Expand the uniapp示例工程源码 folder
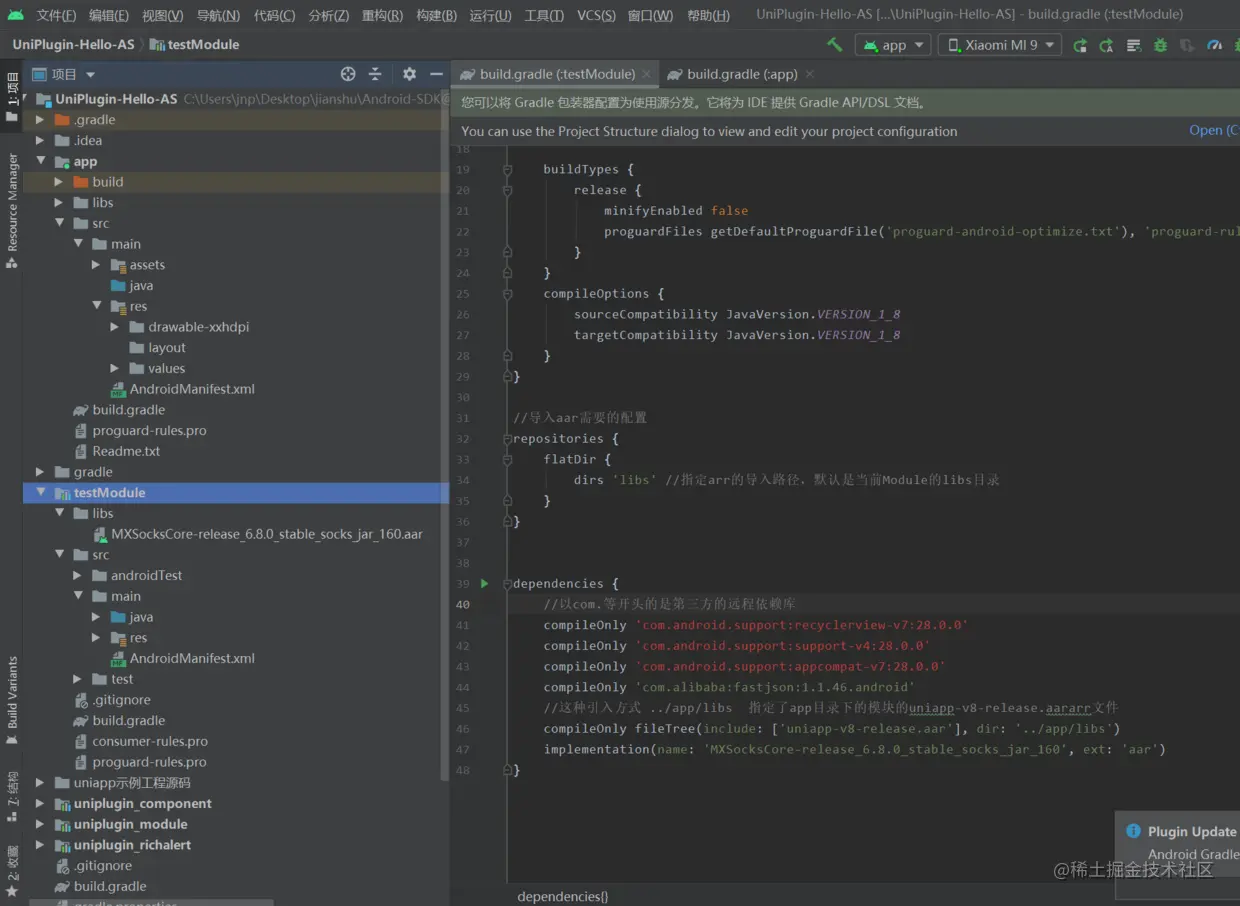 coord(40,783)
